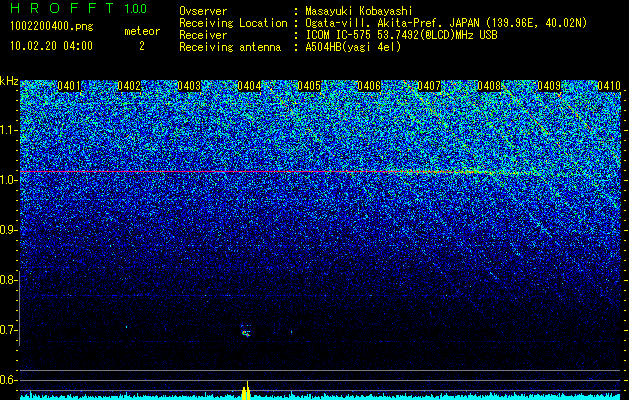Click the yellow peak in the signal strength bar
The image size is (629, 400).
point(246,391)
